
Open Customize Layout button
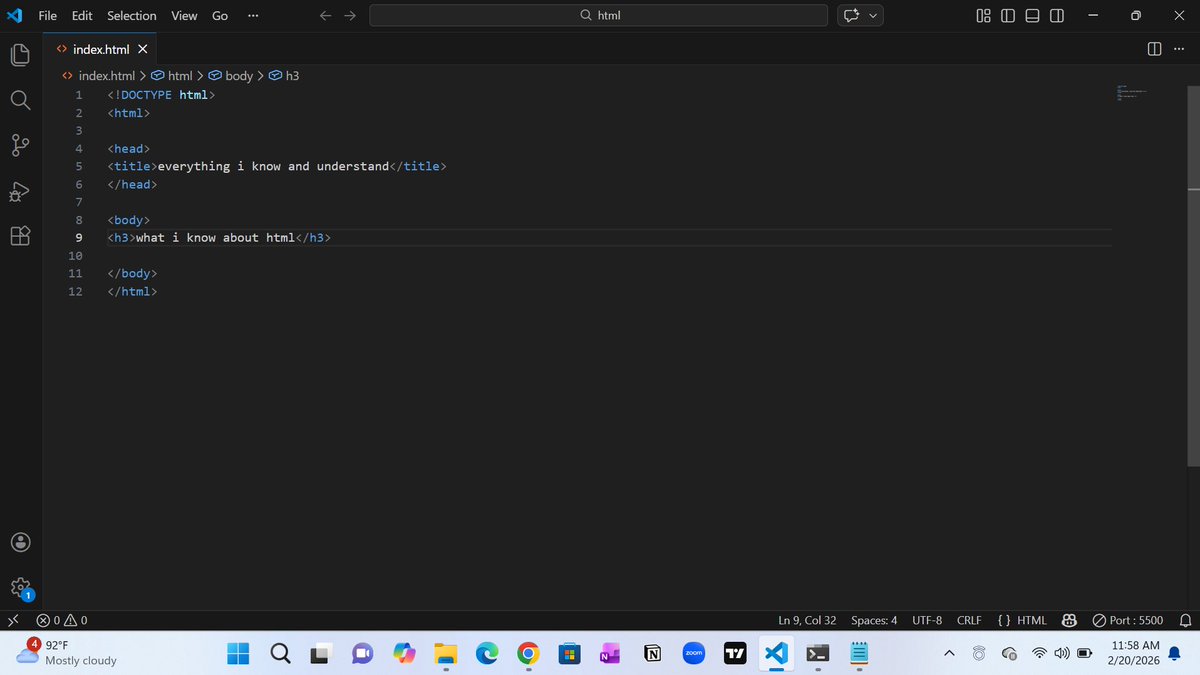point(983,16)
